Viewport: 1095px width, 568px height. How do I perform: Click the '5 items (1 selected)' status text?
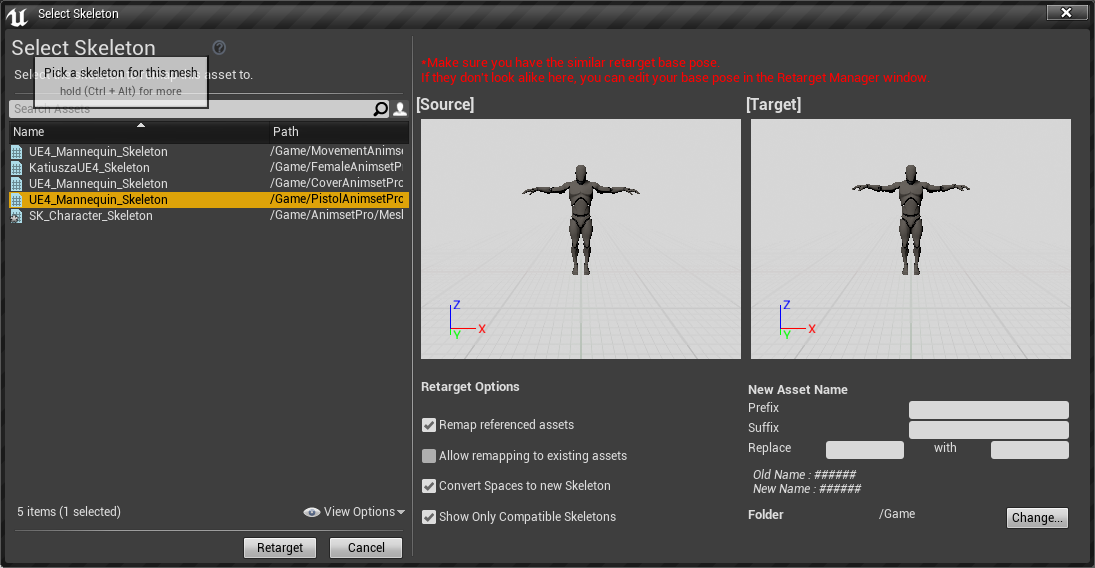click(x=69, y=511)
